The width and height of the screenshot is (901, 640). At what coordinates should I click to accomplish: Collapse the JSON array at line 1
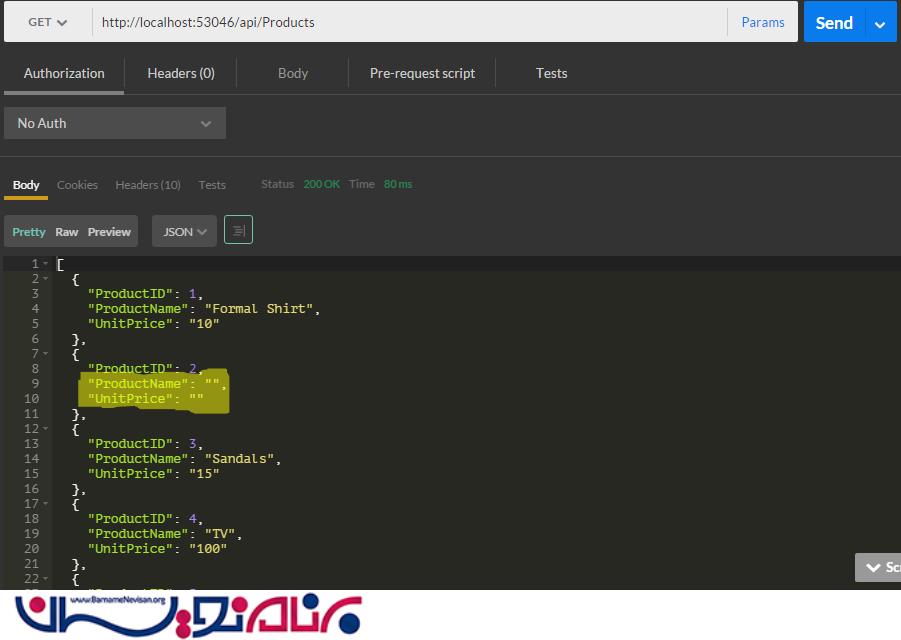click(45, 264)
